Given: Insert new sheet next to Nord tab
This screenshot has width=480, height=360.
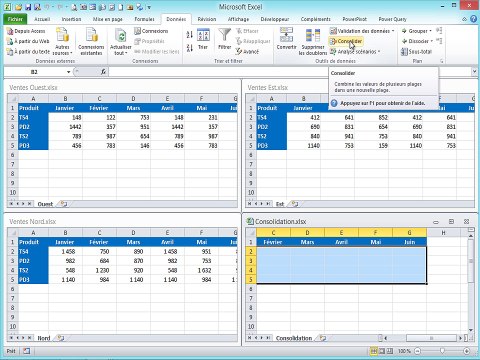Looking at the screenshot, I should pos(60,338).
